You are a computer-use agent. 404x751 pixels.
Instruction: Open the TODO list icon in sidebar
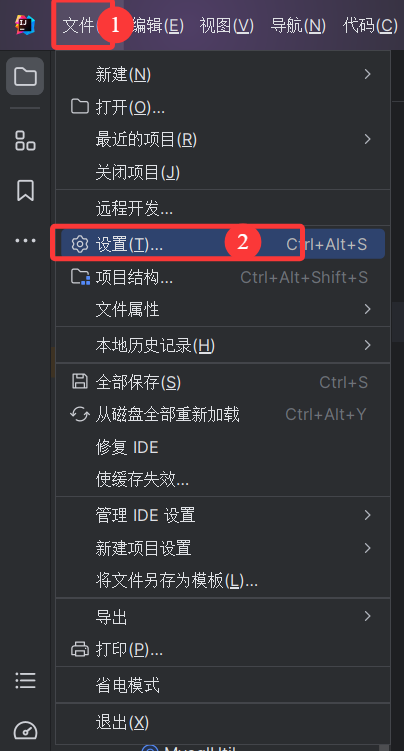pos(25,680)
